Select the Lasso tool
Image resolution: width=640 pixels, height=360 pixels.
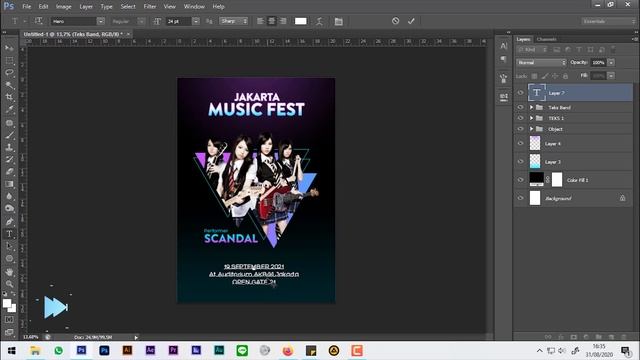tap(9, 73)
